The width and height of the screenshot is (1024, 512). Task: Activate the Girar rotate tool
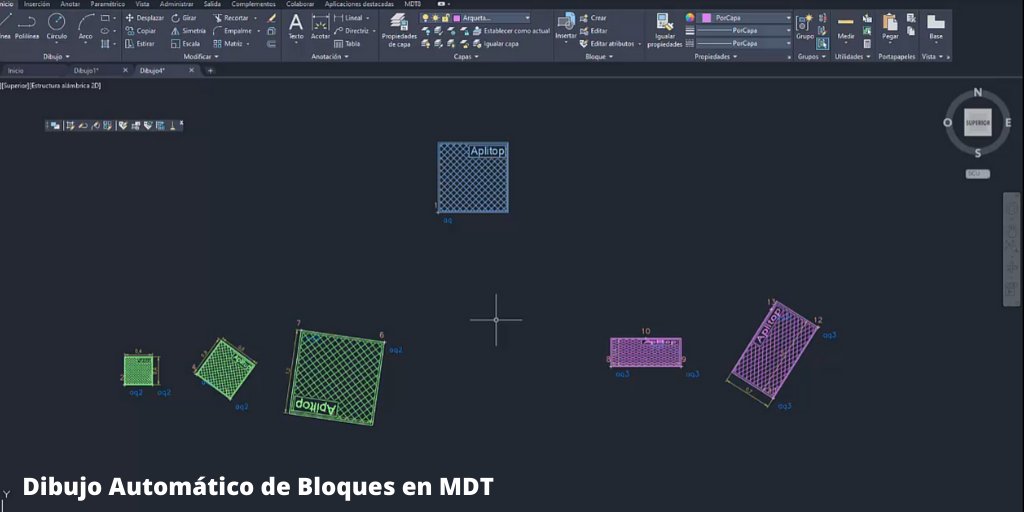coord(184,18)
